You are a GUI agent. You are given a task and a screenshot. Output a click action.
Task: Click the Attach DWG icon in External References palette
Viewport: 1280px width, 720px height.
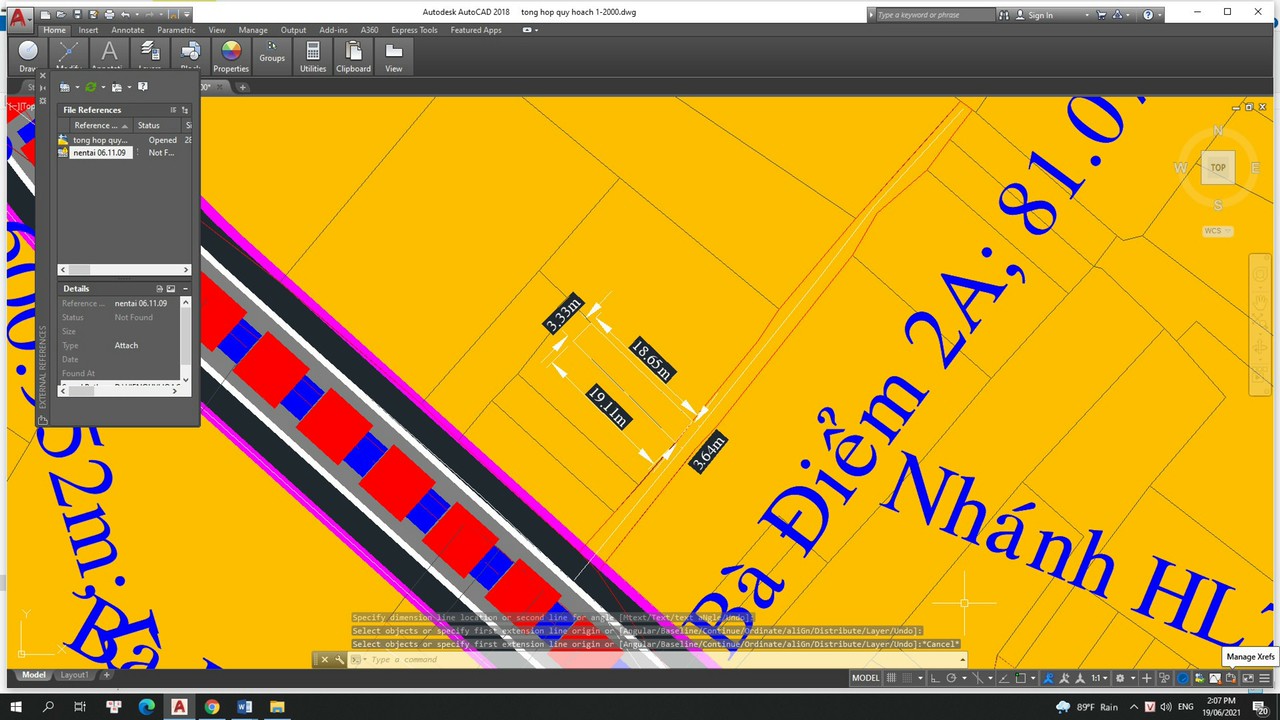[x=65, y=87]
